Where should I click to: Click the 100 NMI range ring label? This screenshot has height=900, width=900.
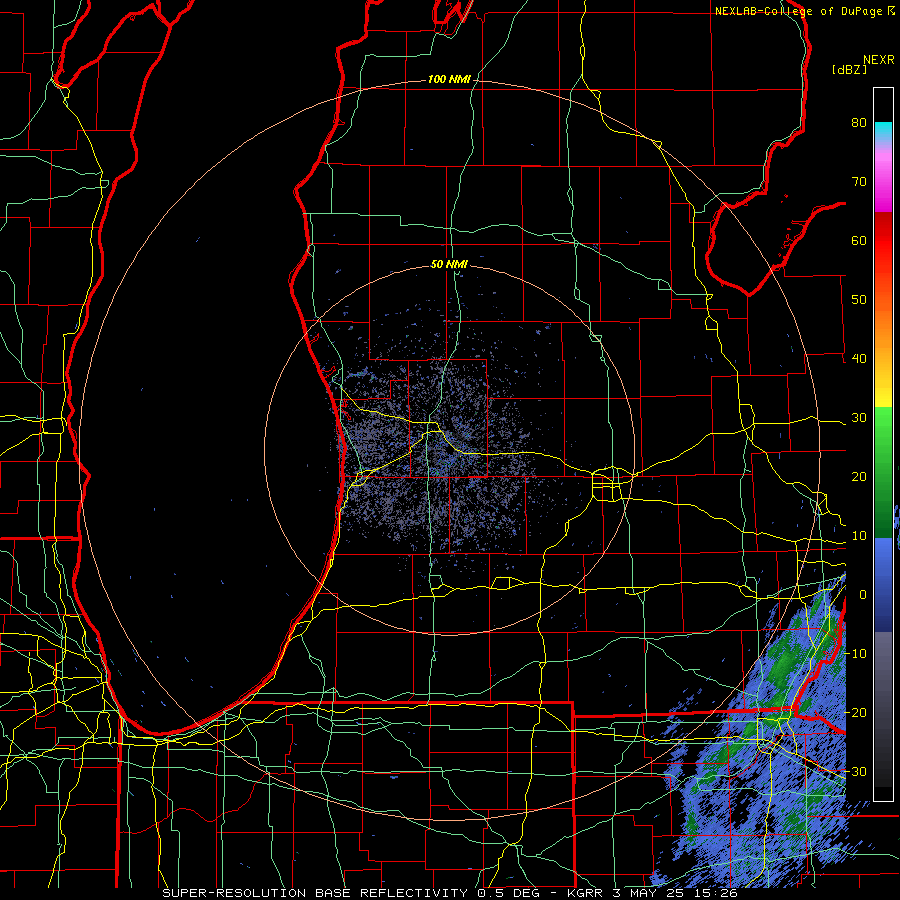pyautogui.click(x=449, y=79)
